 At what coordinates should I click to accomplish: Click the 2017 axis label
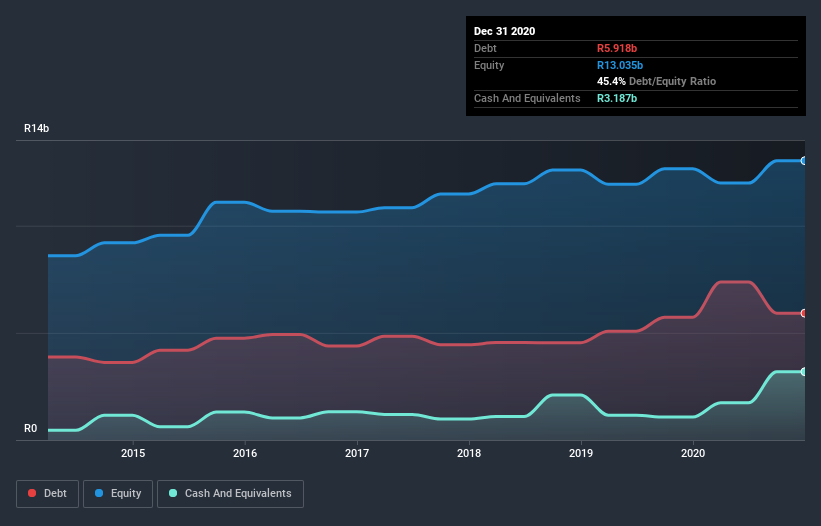click(x=357, y=453)
